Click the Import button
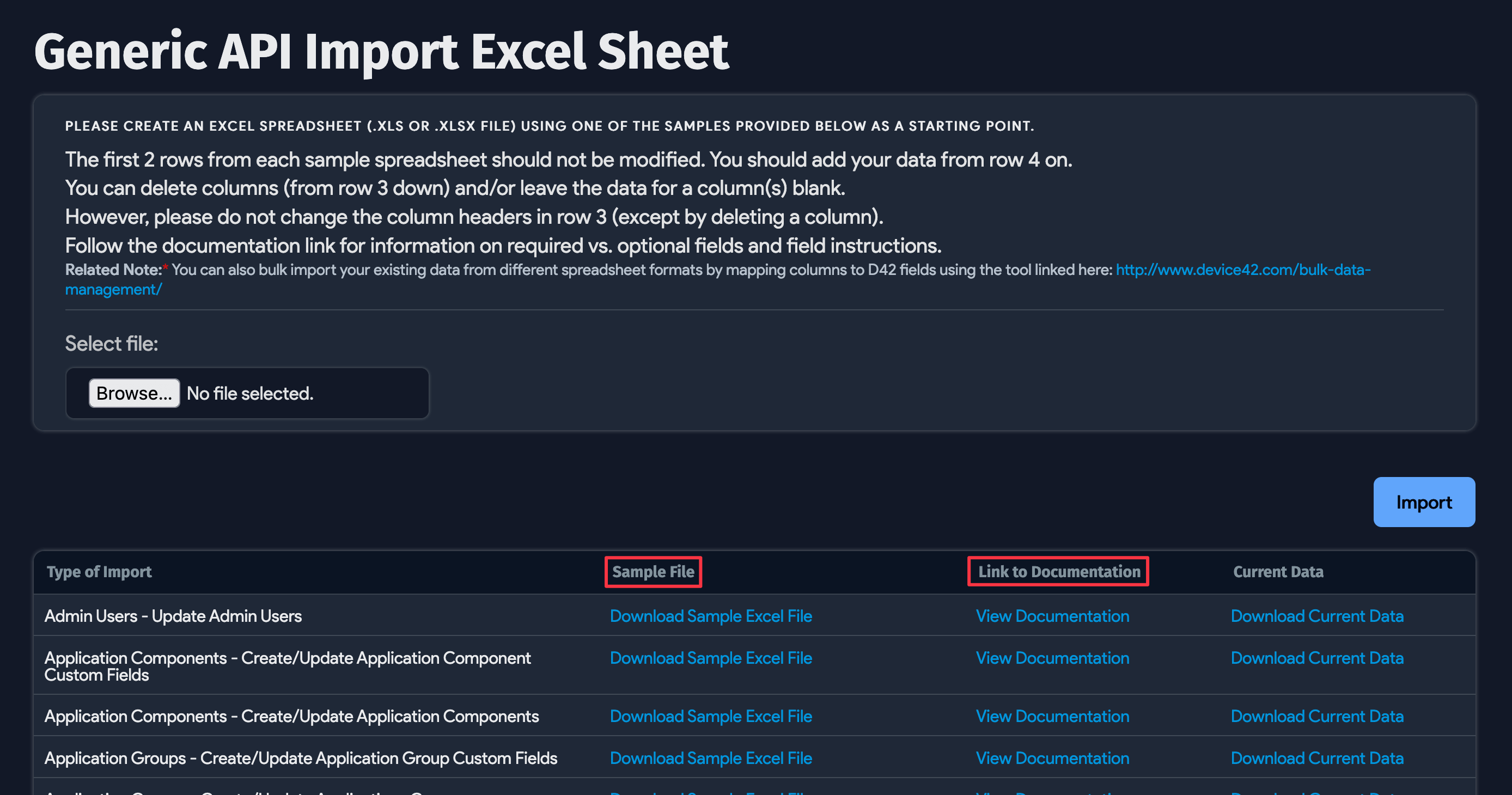1512x795 pixels. (1424, 502)
